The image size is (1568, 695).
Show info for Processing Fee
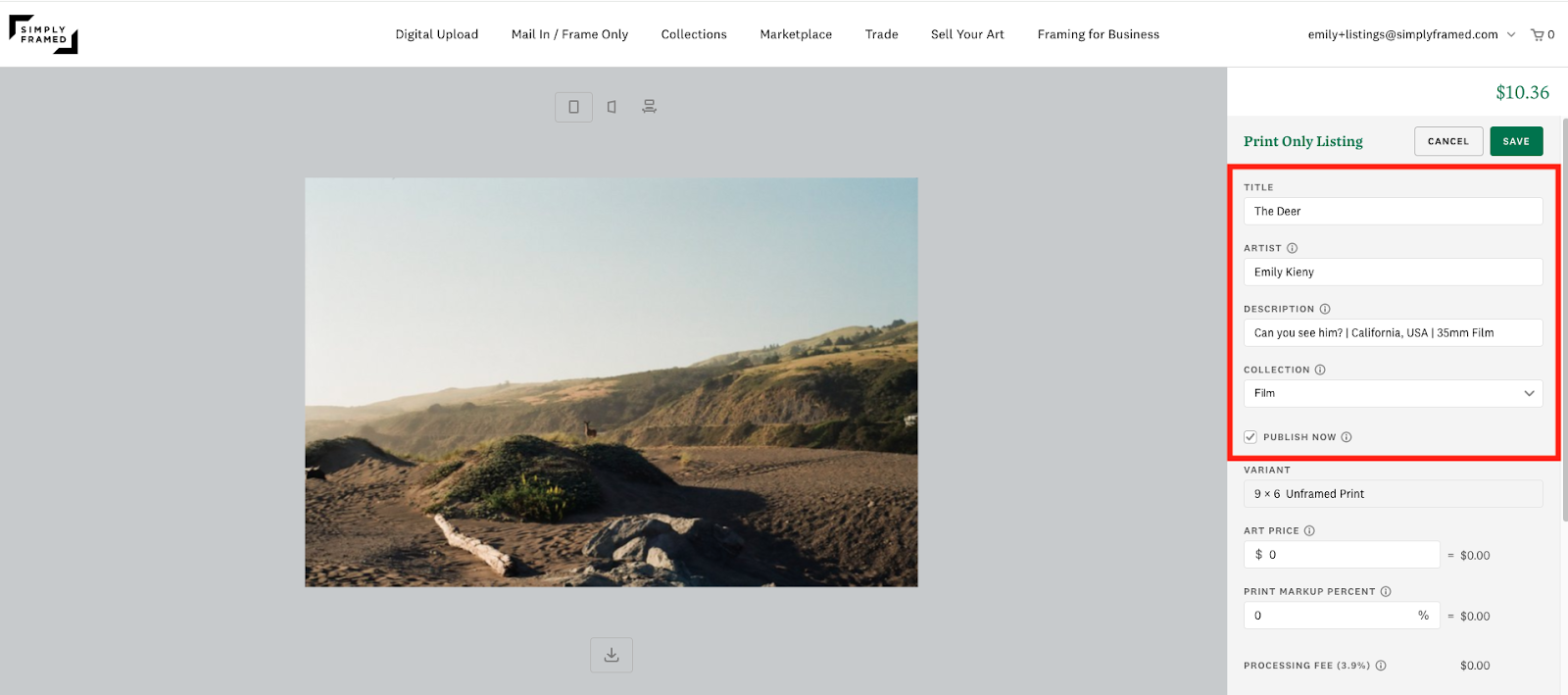tap(1381, 666)
